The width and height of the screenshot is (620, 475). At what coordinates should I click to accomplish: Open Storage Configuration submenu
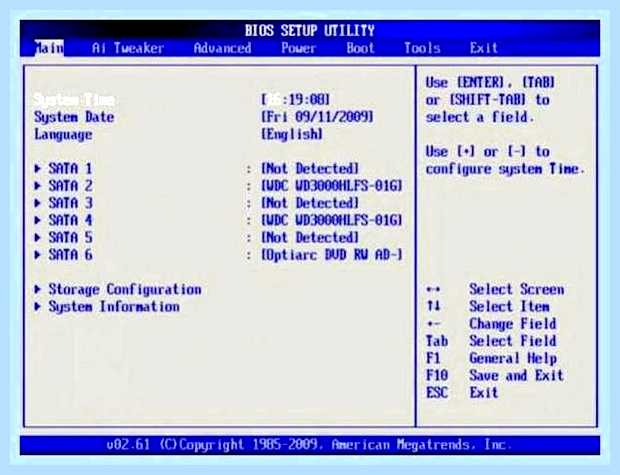point(125,290)
